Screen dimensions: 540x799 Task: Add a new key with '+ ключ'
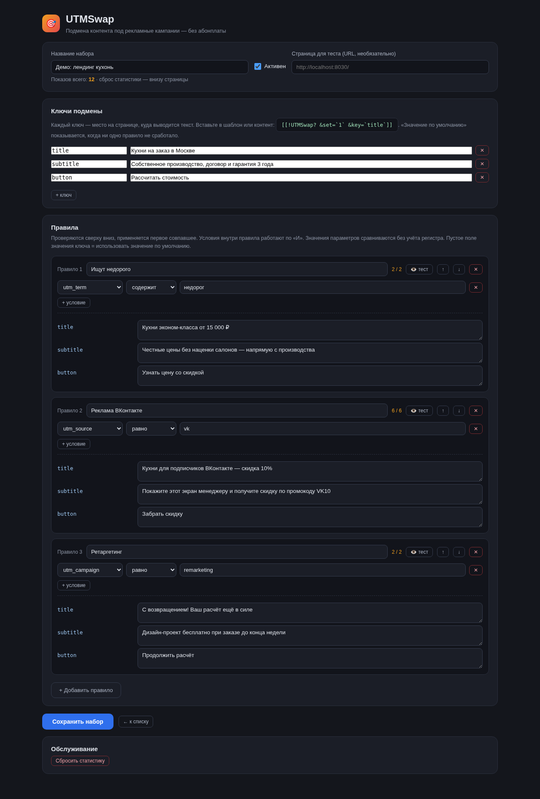coord(64,195)
